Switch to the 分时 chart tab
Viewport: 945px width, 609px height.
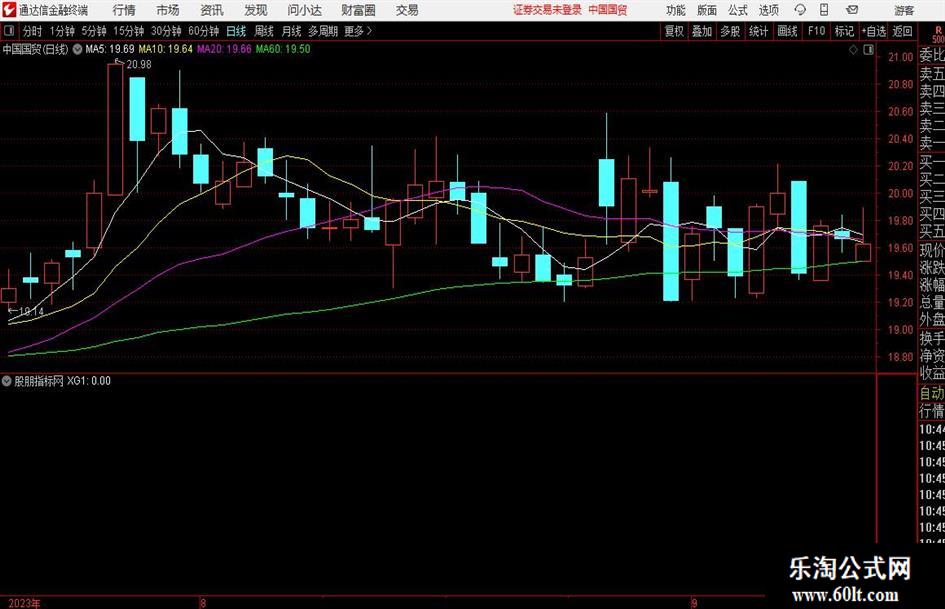tap(32, 31)
